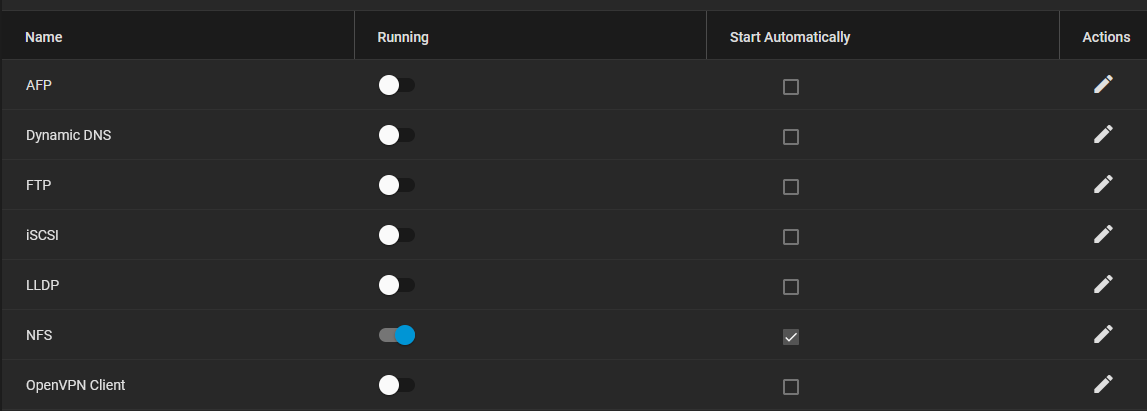Viewport: 1147px width, 411px height.
Task: Turn on the AFP running toggle
Action: click(x=396, y=85)
